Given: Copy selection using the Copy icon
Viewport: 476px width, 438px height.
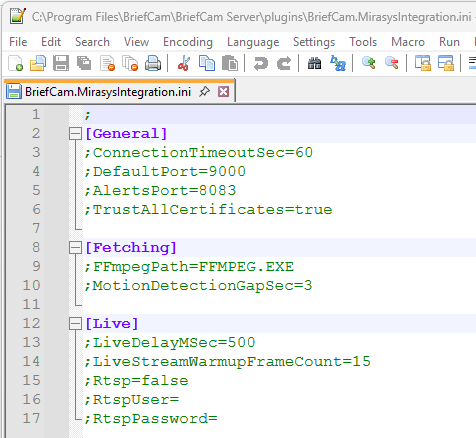Looking at the screenshot, I should [x=207, y=63].
